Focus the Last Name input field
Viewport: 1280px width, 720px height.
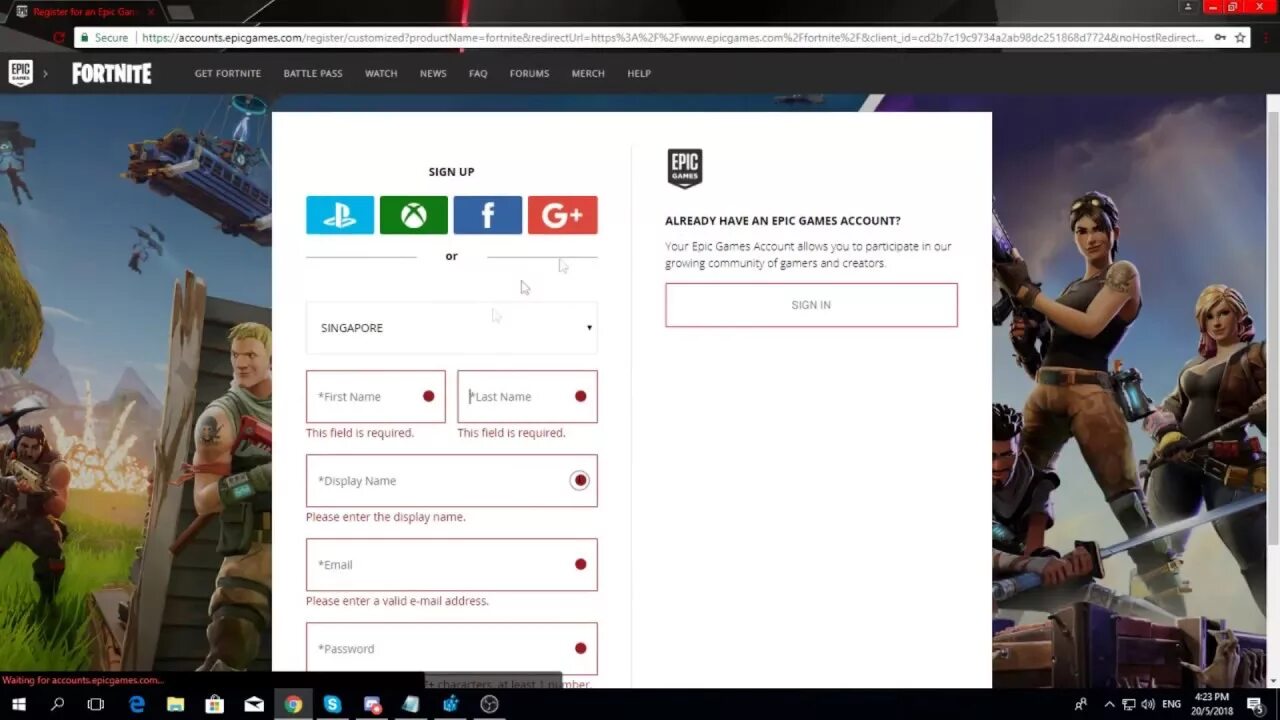click(527, 397)
